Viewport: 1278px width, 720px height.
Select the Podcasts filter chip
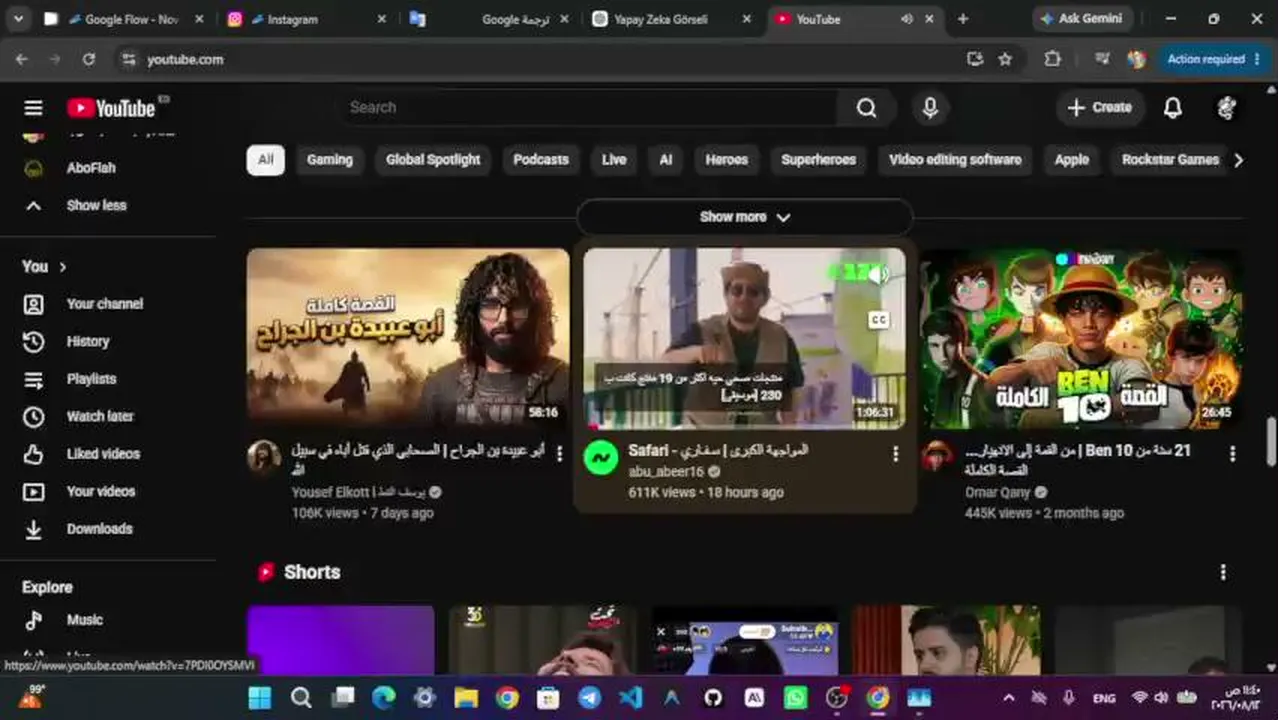point(540,160)
